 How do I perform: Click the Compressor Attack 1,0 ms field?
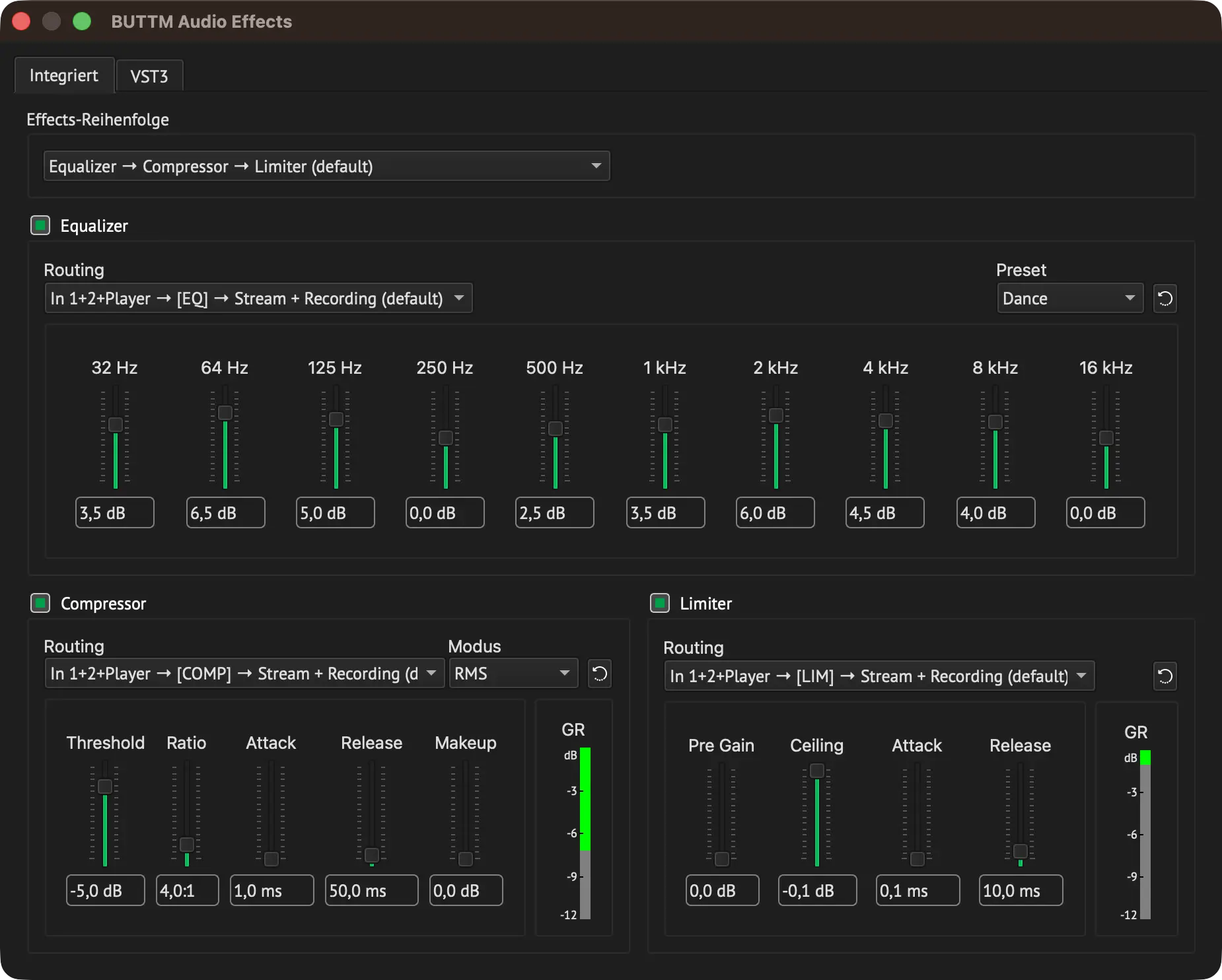point(272,890)
